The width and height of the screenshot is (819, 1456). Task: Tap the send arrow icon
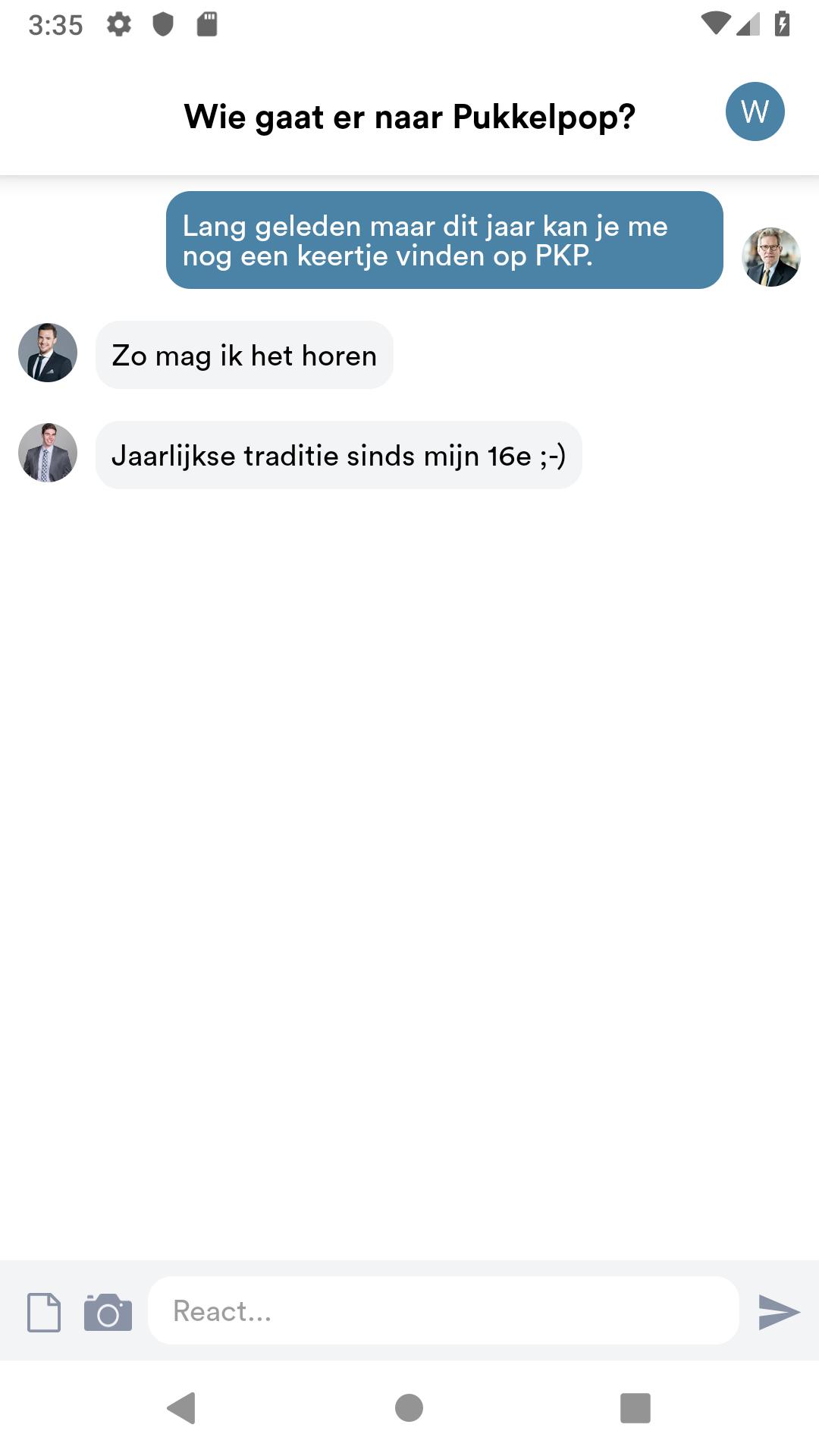(x=779, y=1312)
